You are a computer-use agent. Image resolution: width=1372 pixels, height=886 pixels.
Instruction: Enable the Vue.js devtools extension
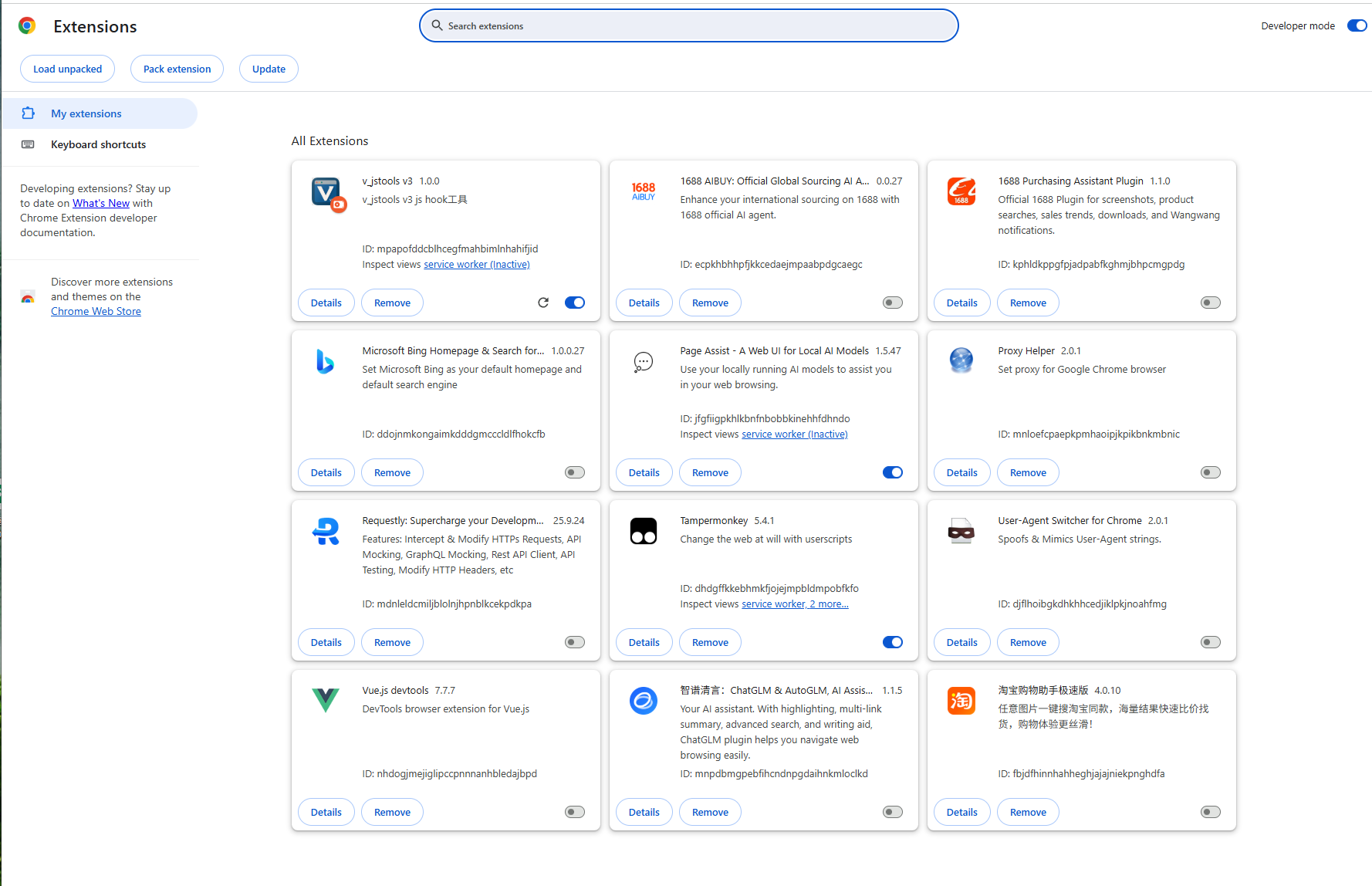click(x=575, y=812)
